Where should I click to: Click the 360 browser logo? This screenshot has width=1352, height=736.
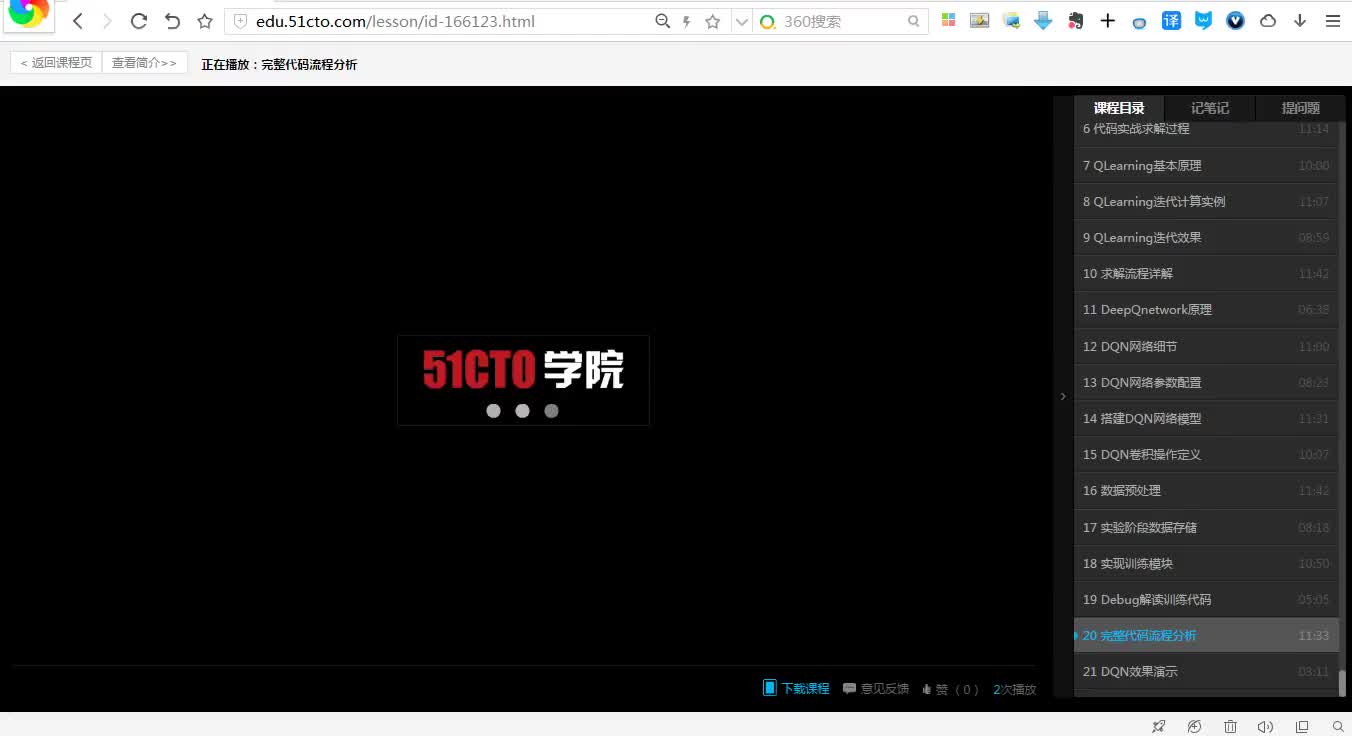[x=28, y=14]
